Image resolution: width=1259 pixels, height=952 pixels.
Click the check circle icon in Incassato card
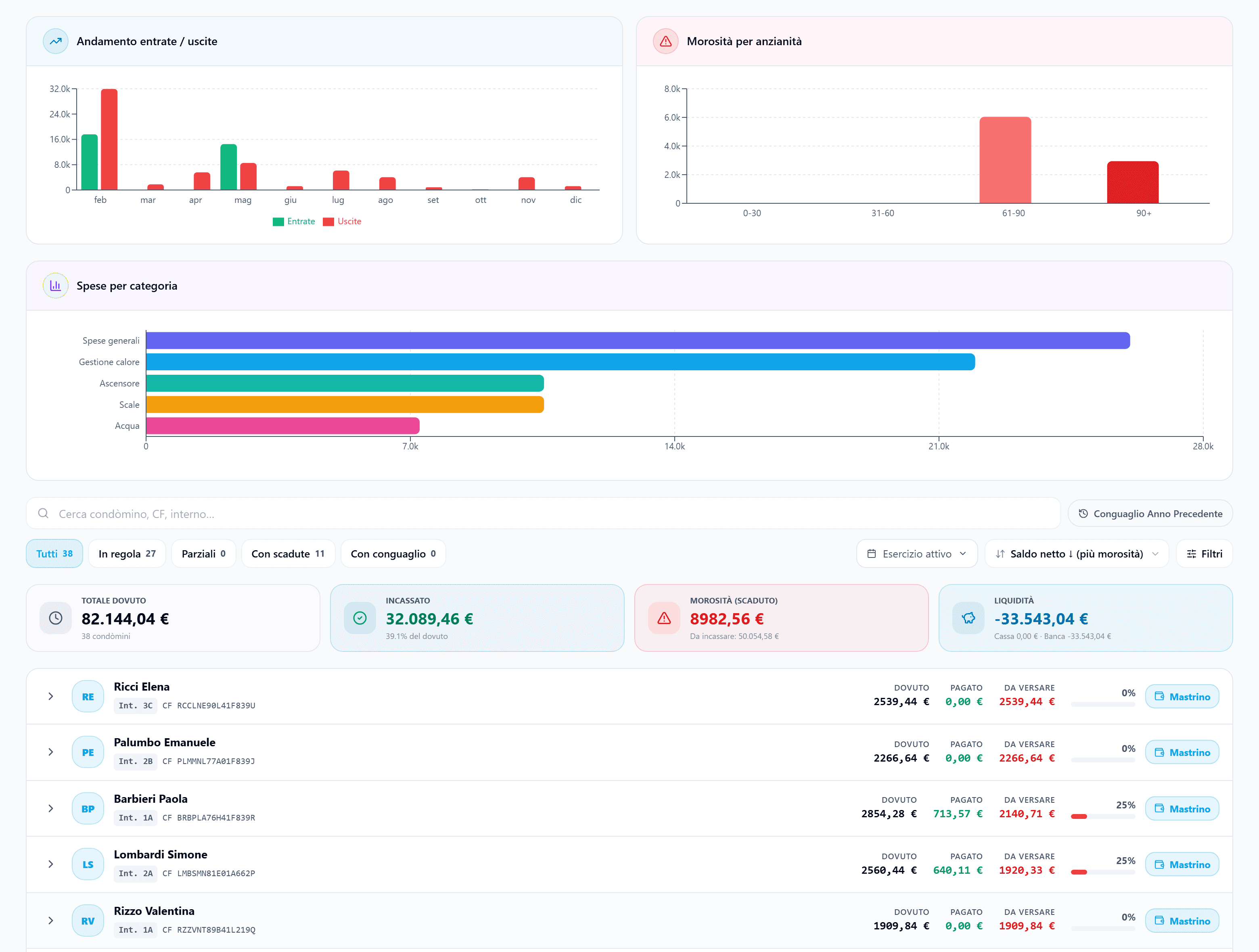click(360, 618)
